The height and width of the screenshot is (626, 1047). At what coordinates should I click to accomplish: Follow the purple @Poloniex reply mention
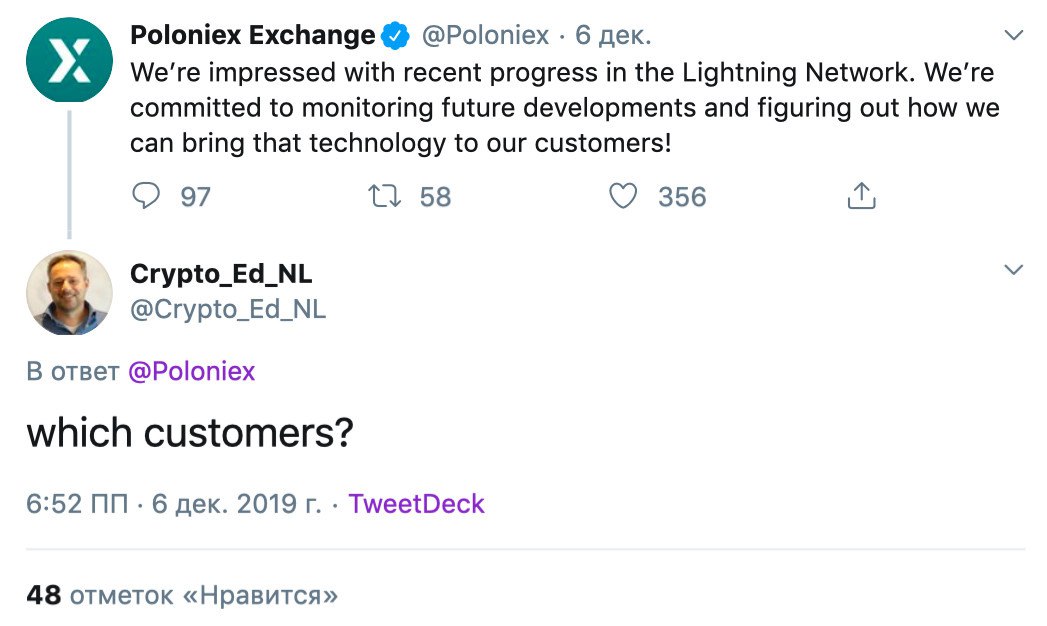point(191,371)
